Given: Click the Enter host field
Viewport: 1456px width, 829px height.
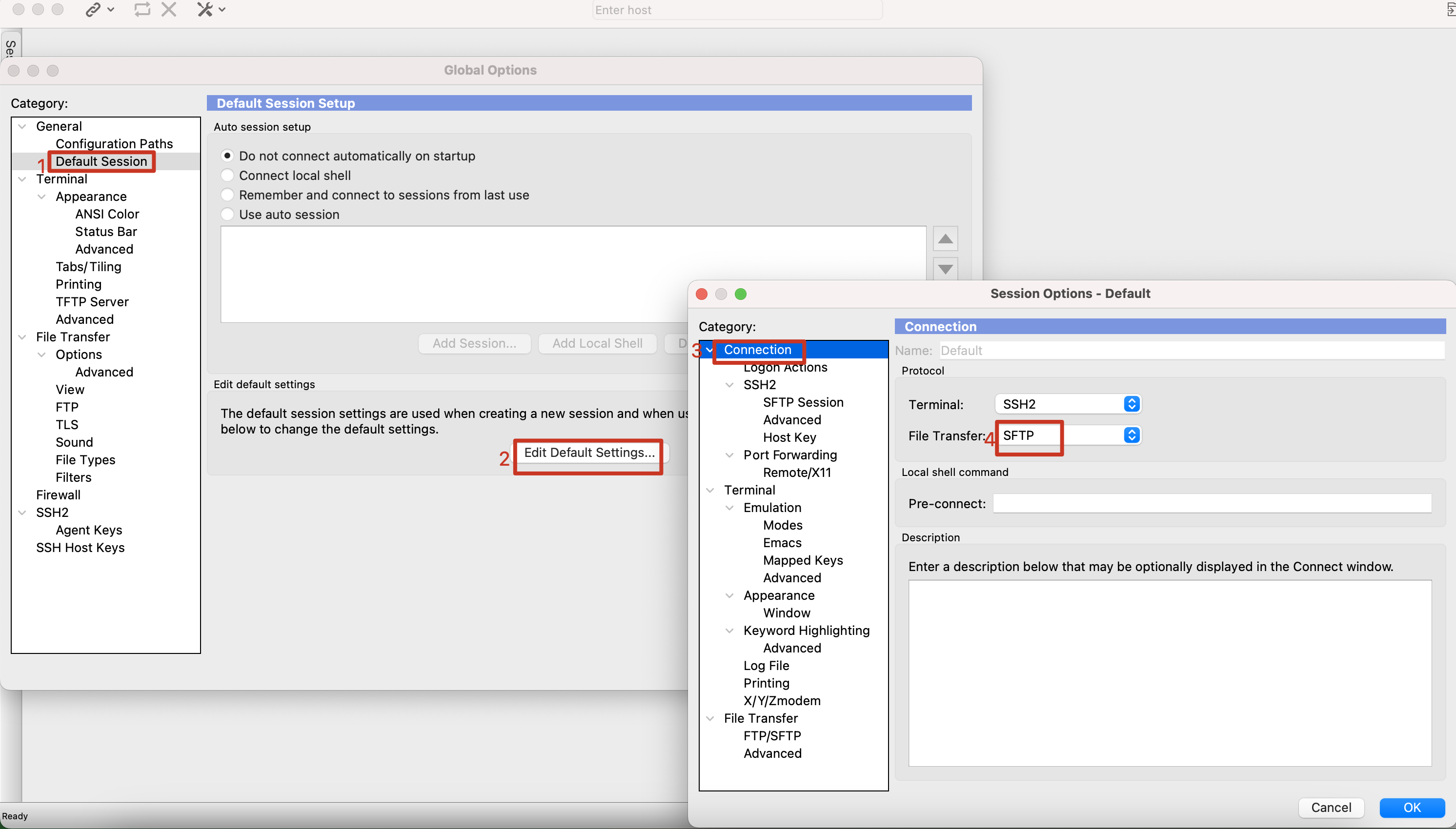Looking at the screenshot, I should (x=737, y=10).
